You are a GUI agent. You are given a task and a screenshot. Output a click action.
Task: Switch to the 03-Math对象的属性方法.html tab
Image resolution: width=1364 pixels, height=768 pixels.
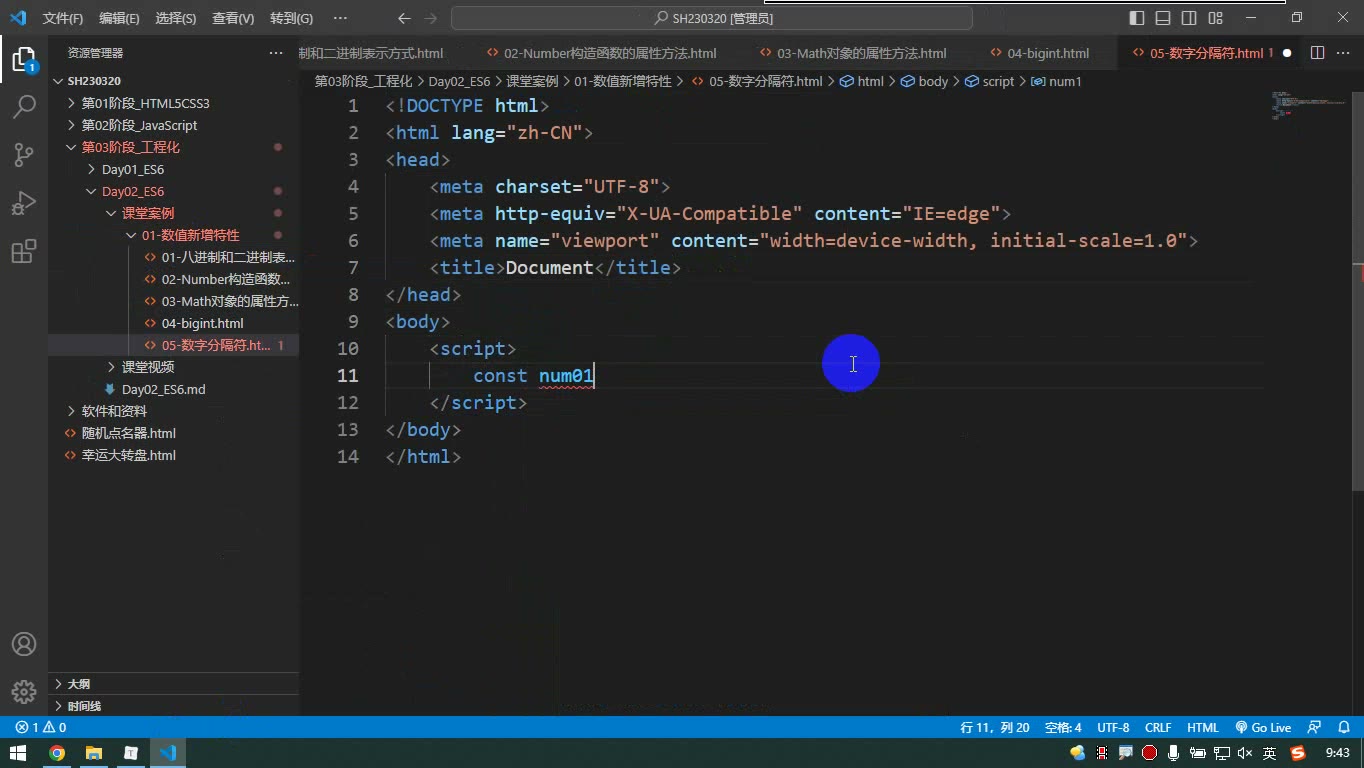click(x=861, y=53)
